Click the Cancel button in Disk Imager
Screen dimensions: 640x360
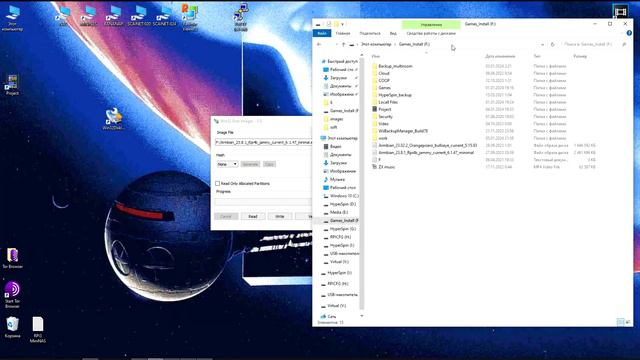pyautogui.click(x=226, y=216)
